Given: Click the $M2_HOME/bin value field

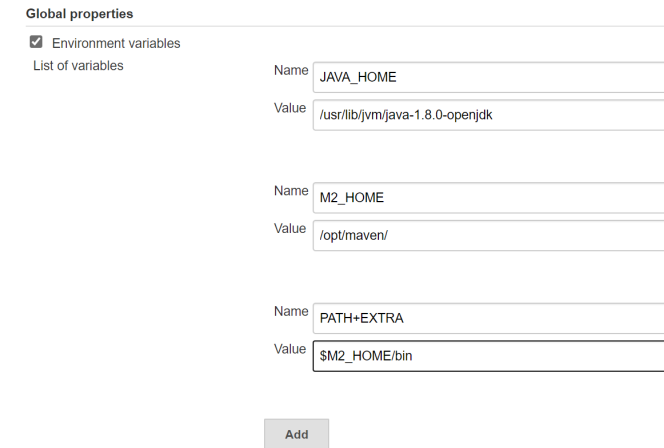Looking at the screenshot, I should click(488, 356).
